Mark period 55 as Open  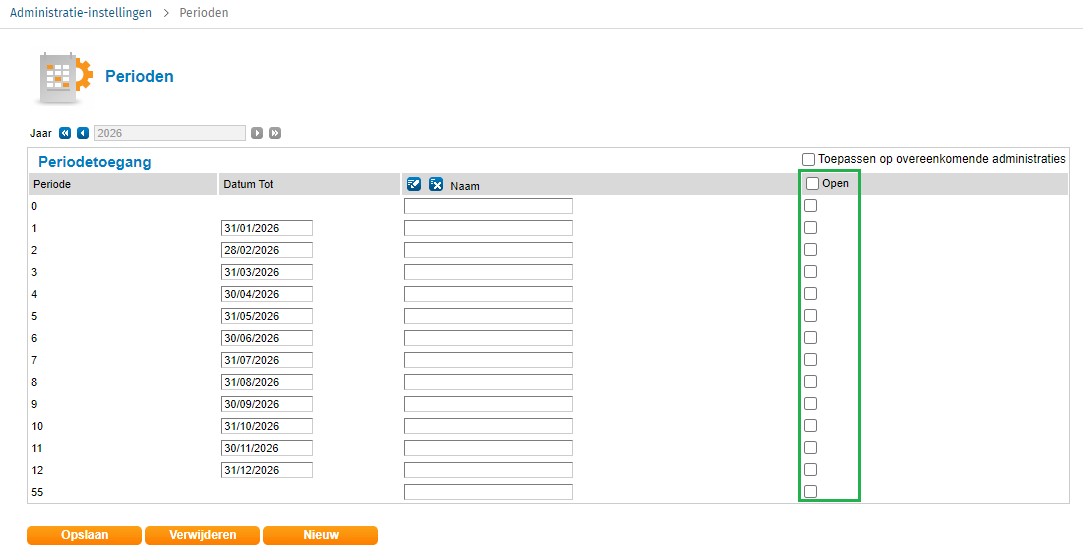(811, 492)
